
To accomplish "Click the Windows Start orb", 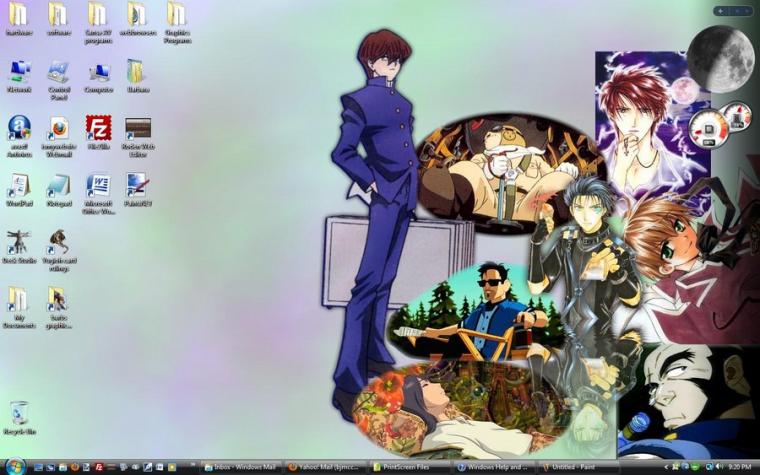I will pos(15,467).
